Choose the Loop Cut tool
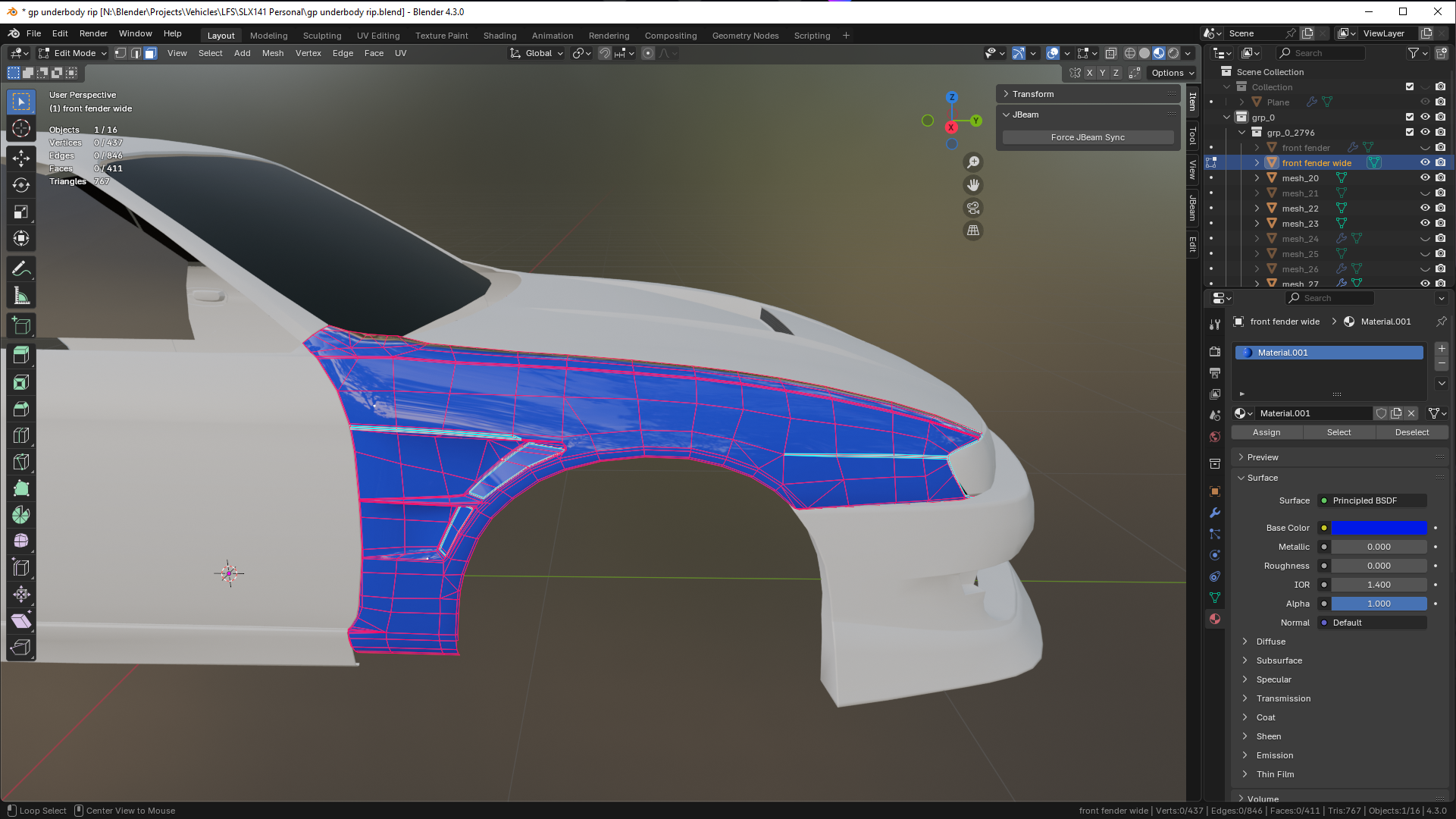The height and width of the screenshot is (819, 1456). point(21,435)
